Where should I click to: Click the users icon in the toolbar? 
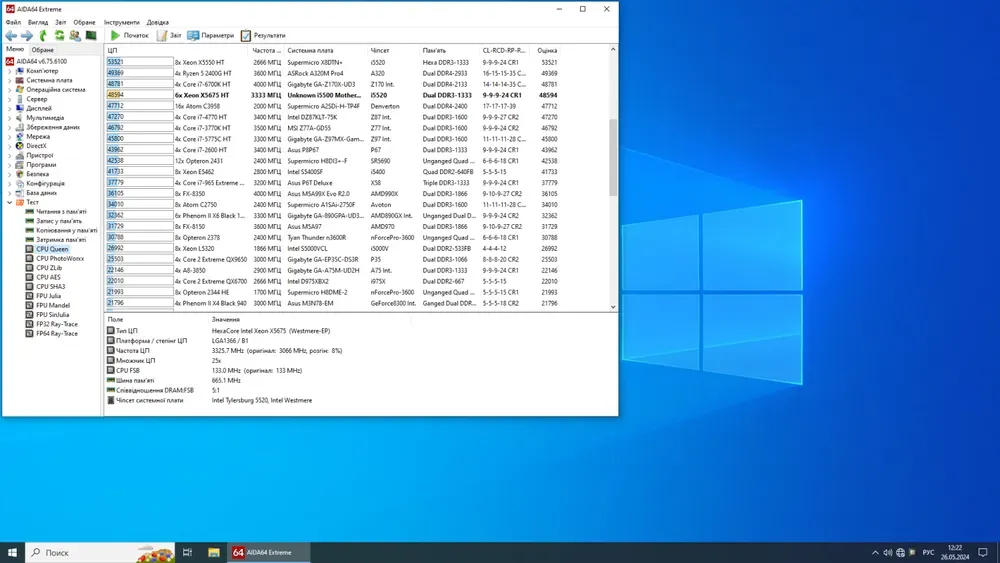(75, 36)
